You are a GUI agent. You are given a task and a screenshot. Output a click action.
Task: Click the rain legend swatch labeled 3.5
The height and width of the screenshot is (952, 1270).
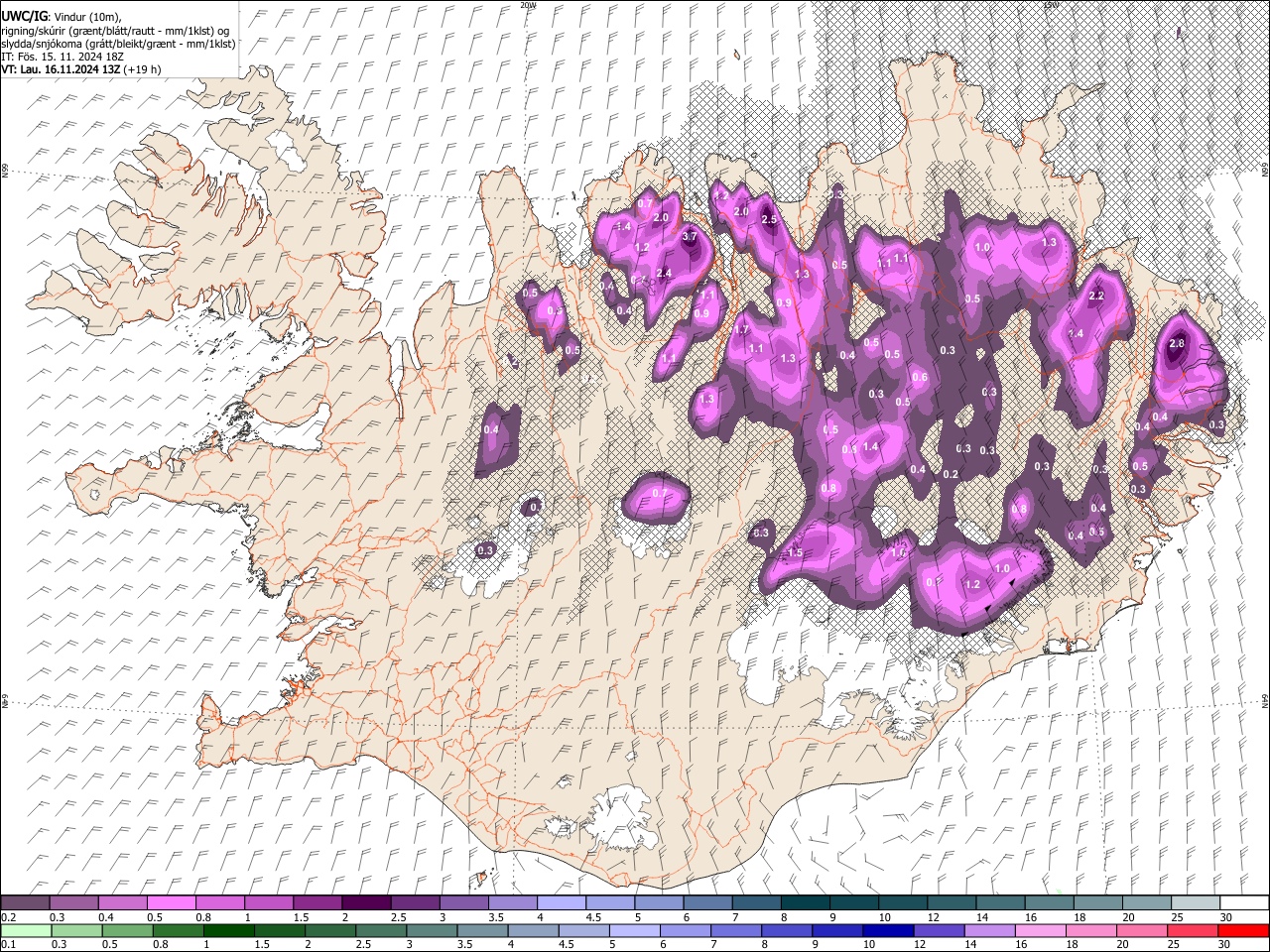coord(481,931)
